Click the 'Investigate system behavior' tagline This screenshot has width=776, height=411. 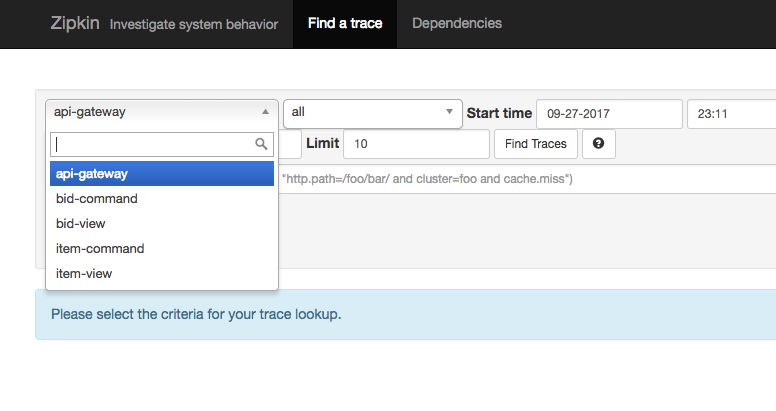194,24
